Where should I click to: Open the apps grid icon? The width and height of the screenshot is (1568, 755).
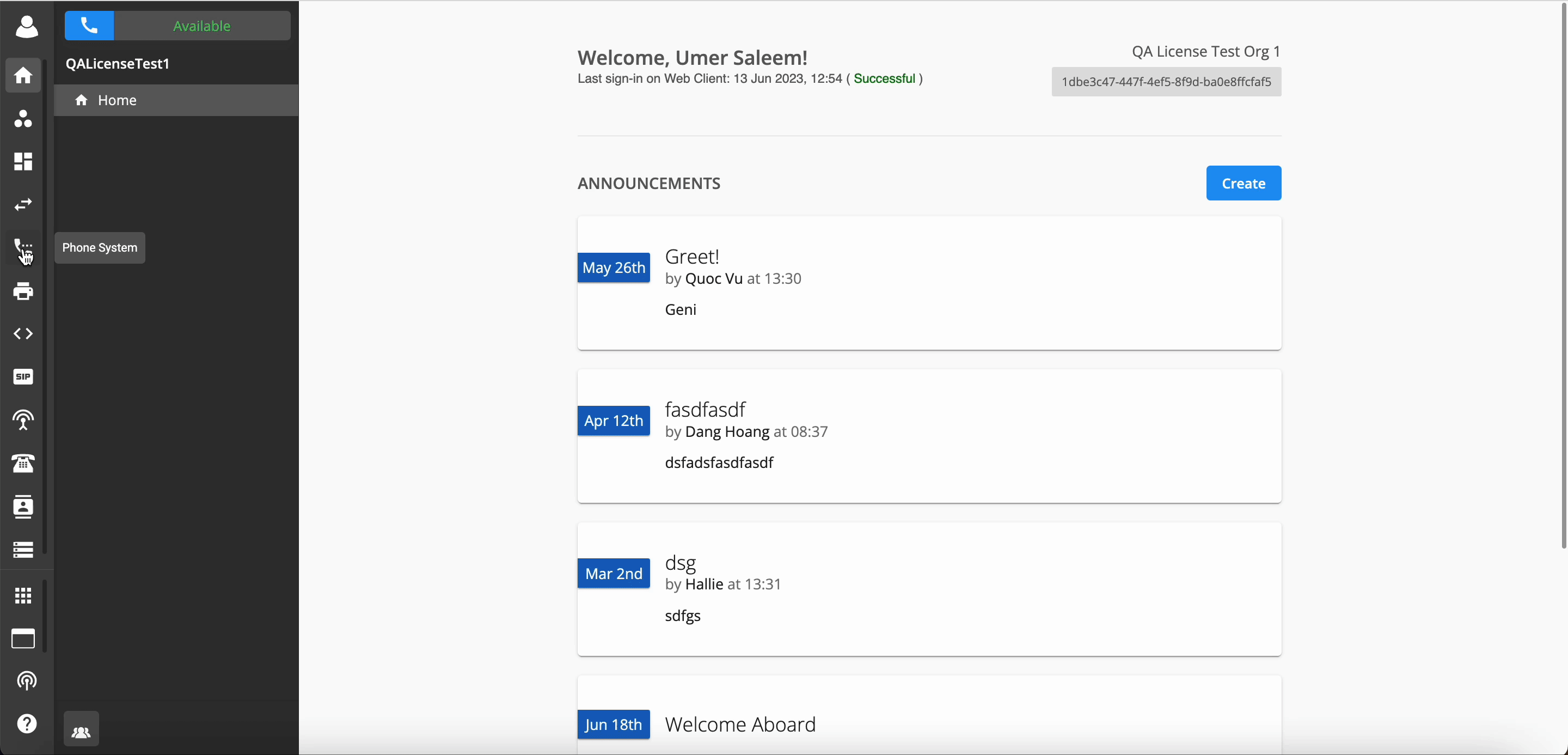[x=23, y=595]
